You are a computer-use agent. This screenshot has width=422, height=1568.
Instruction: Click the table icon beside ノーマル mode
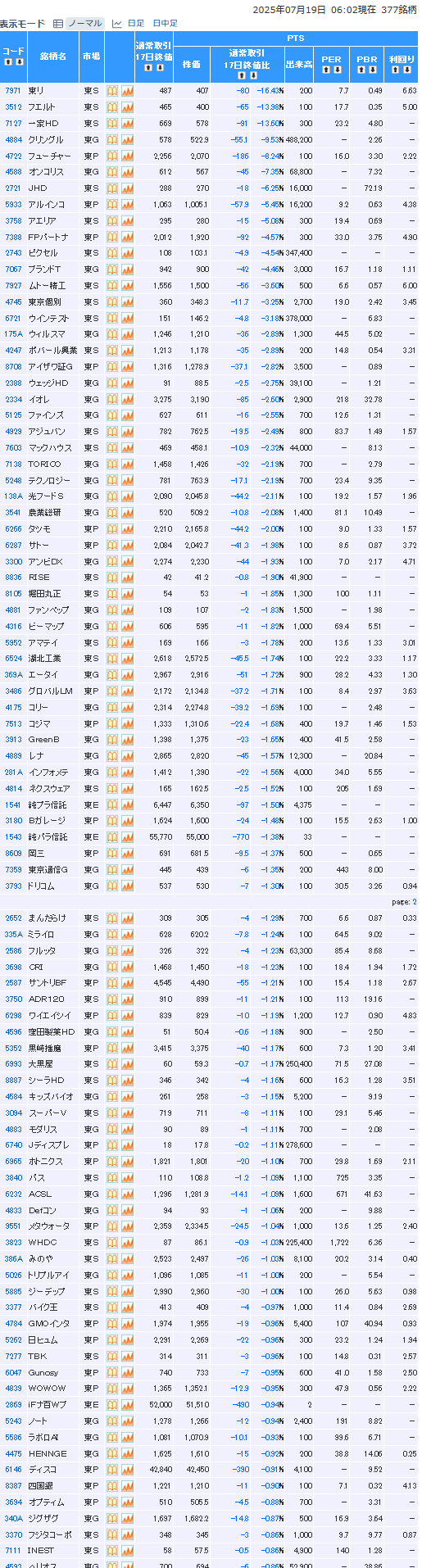pos(57,24)
